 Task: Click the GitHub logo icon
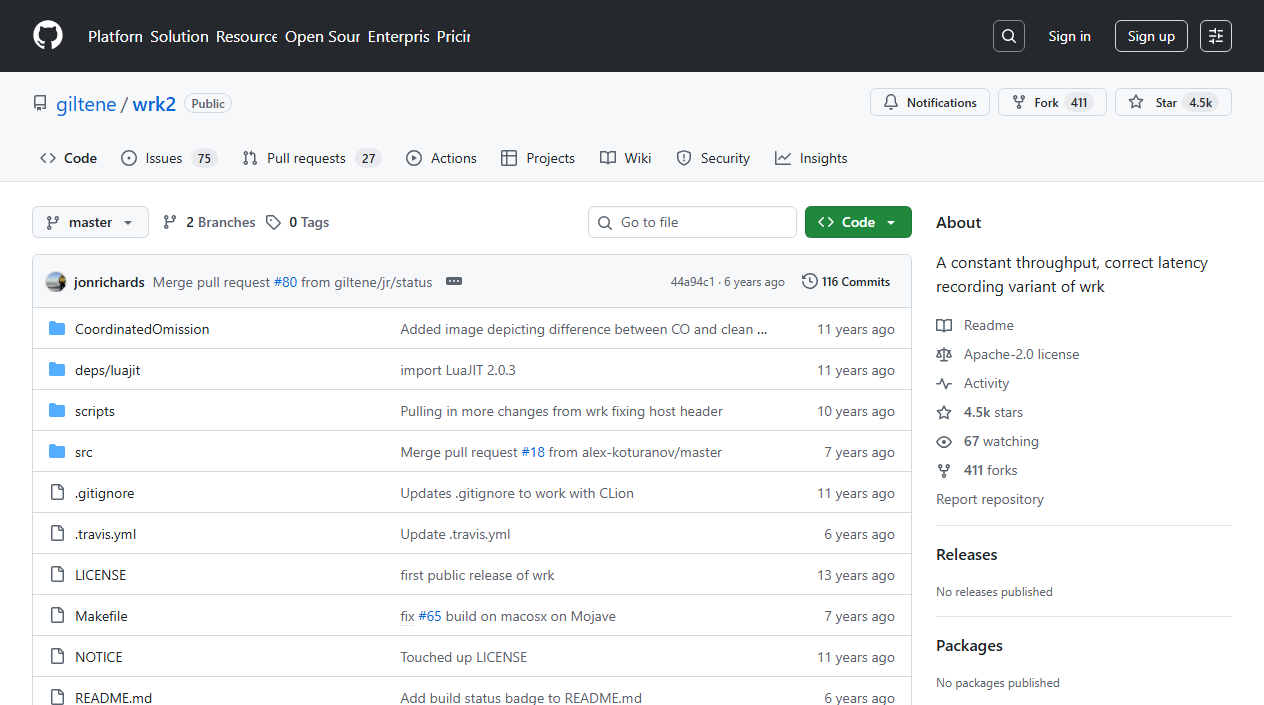click(x=48, y=36)
